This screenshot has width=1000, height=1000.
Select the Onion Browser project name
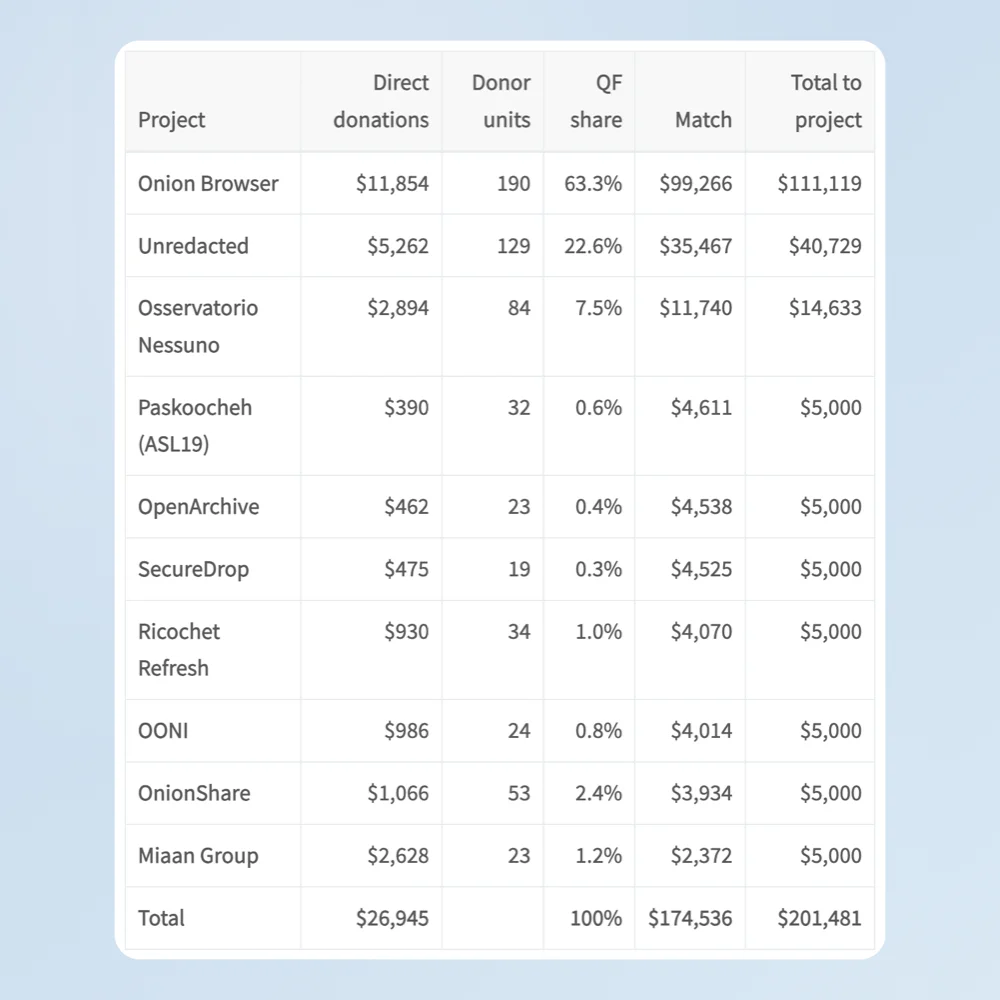pos(208,184)
